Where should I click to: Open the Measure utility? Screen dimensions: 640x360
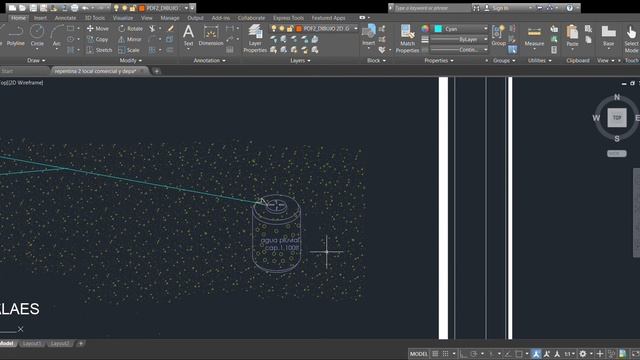click(534, 37)
